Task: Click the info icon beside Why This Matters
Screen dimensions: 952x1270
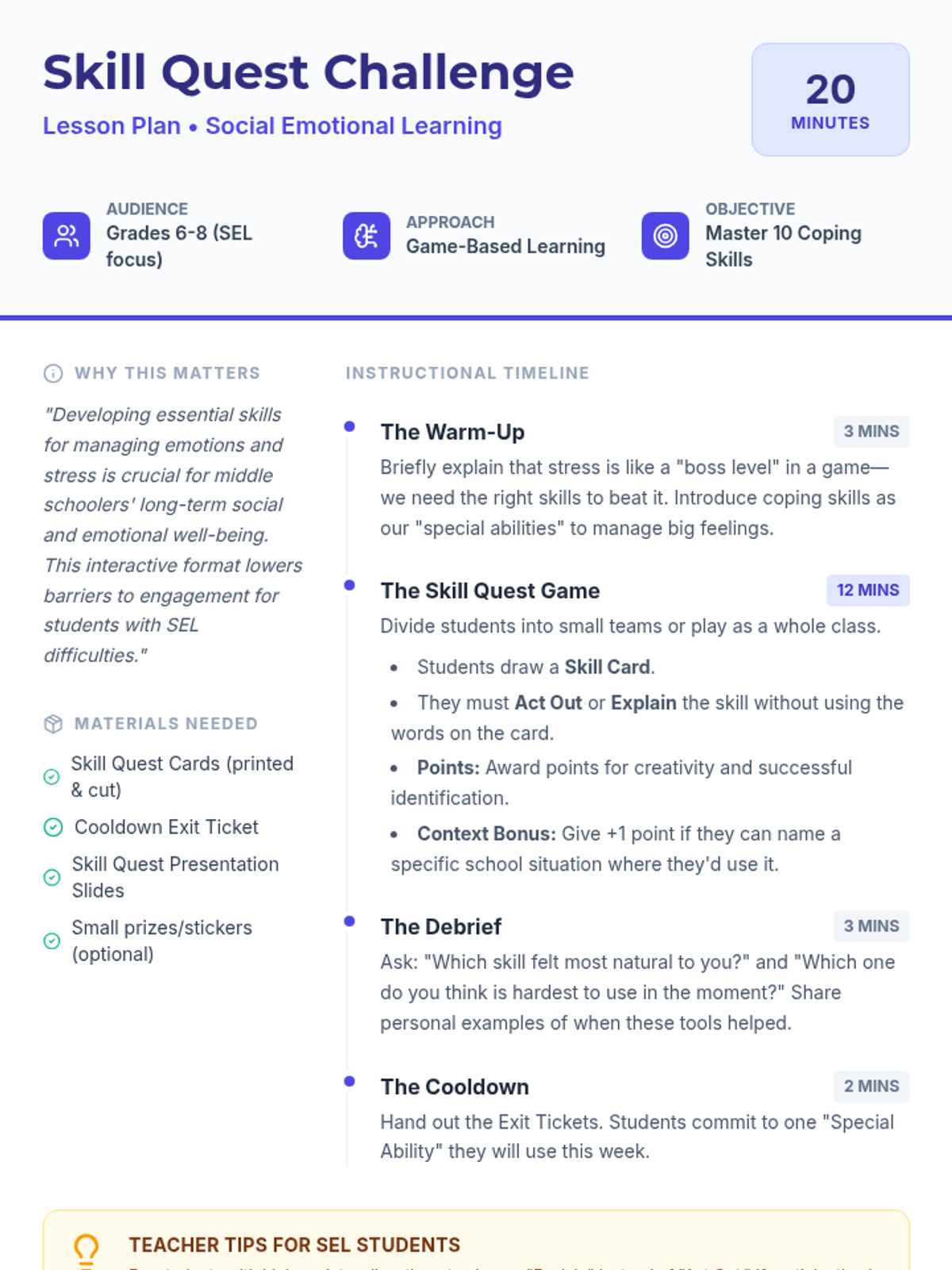Action: pos(53,373)
